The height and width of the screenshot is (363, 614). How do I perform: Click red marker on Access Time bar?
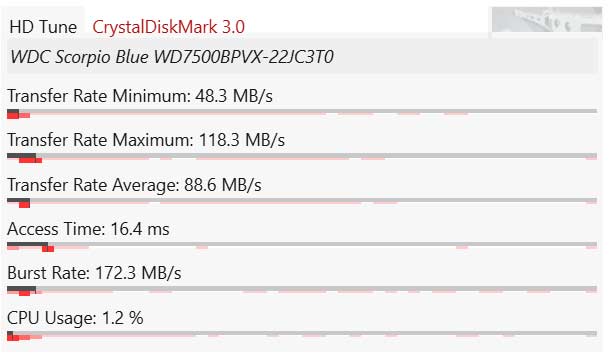coord(48,249)
